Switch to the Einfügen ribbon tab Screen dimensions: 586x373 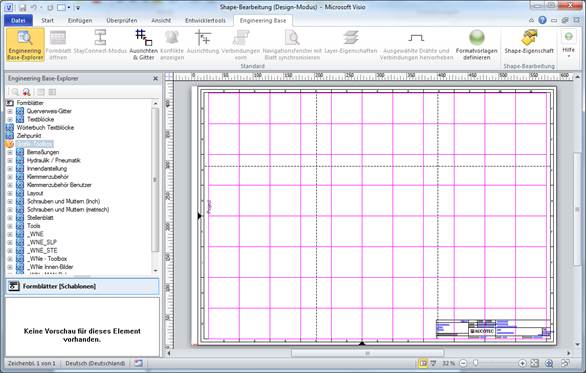[80, 21]
